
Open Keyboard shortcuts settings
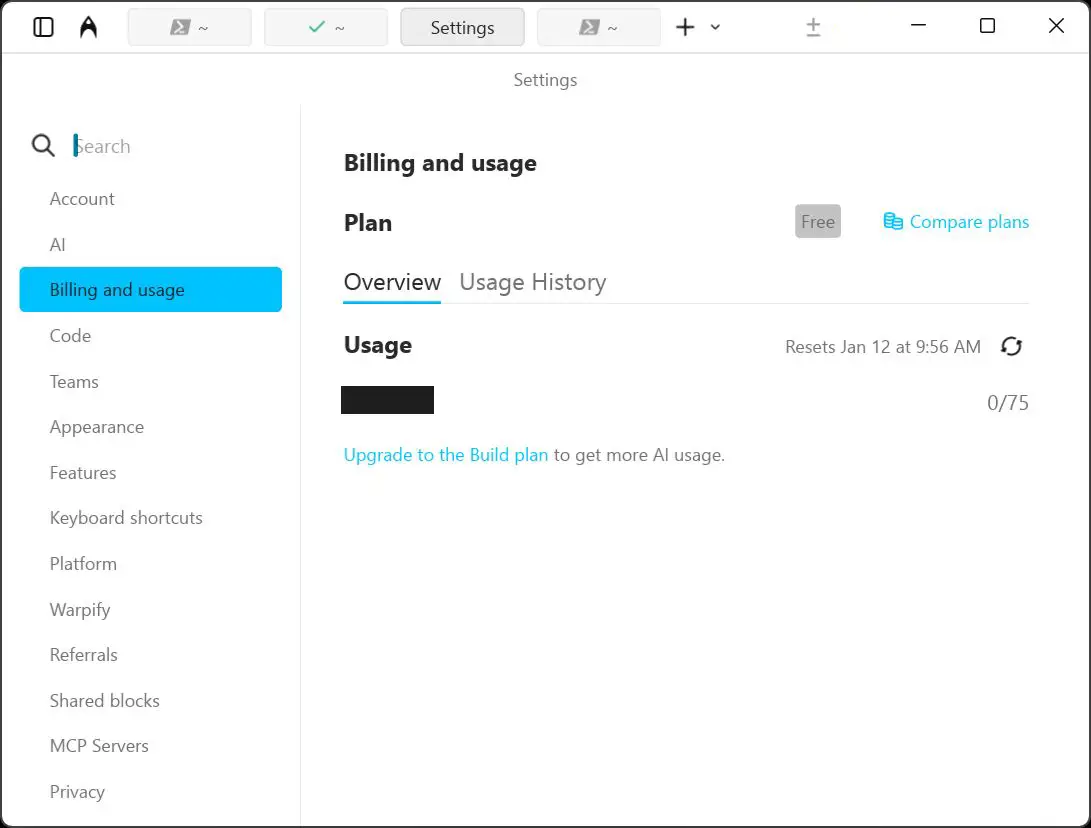(126, 518)
